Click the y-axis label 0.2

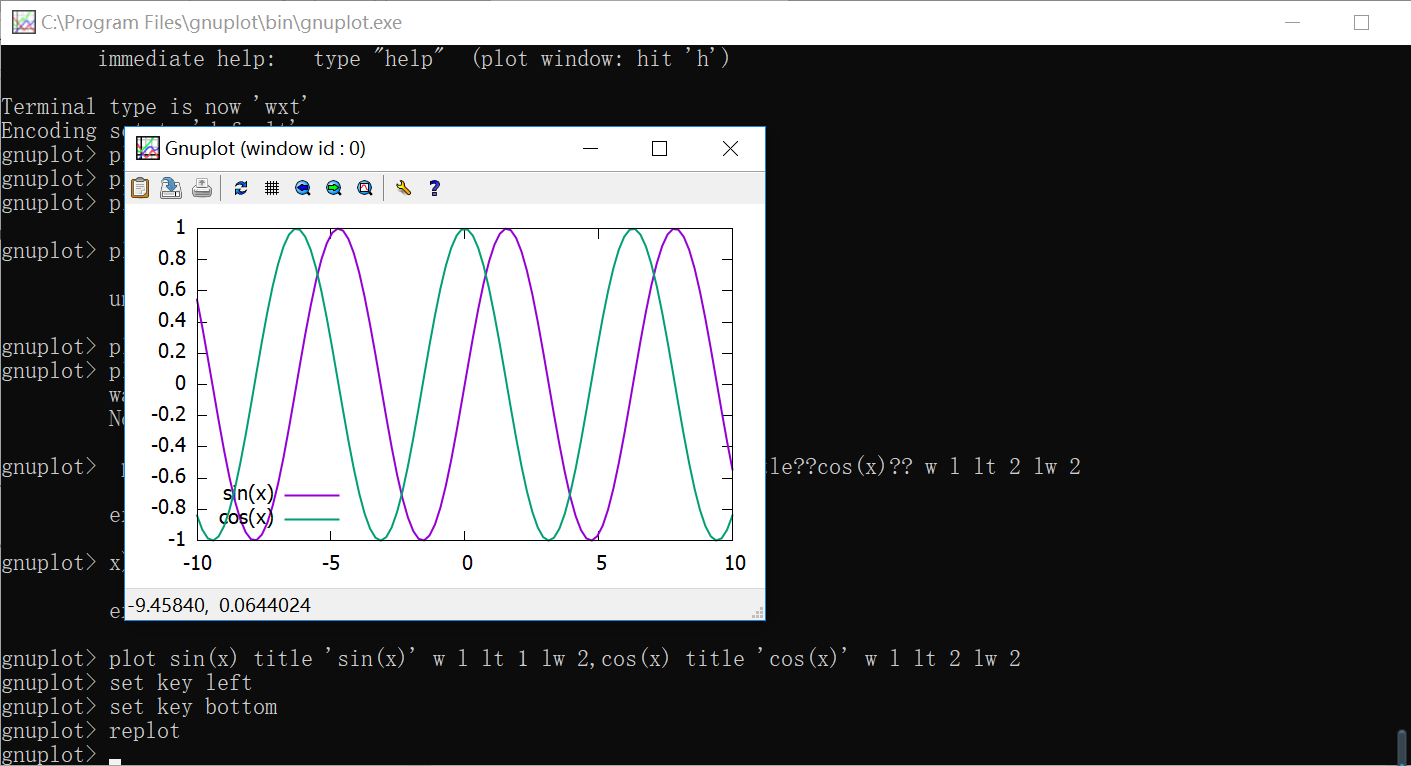pos(172,352)
